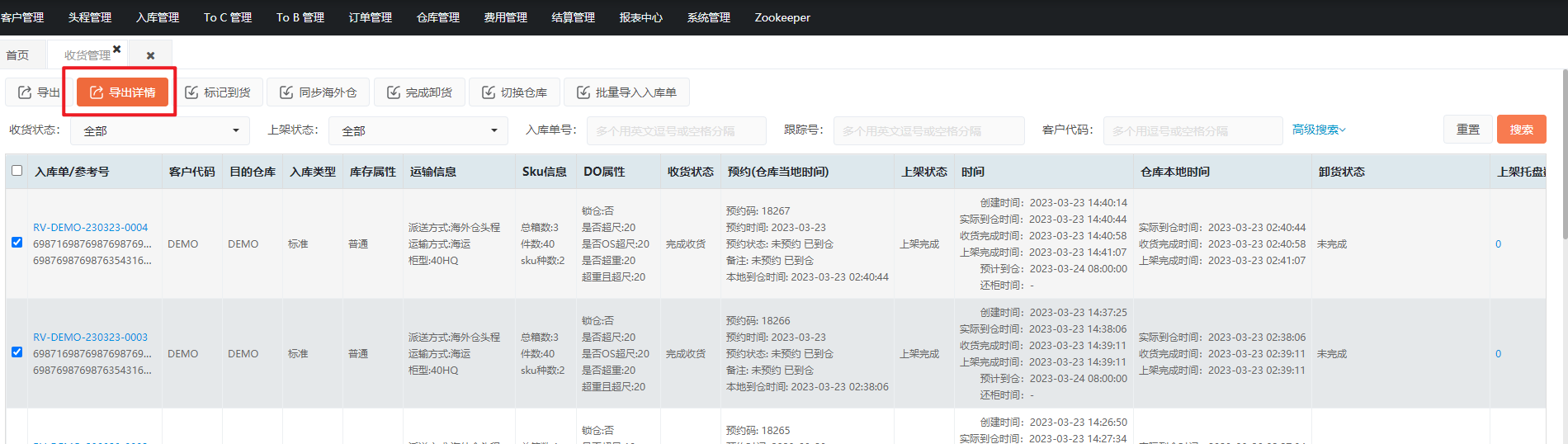The image size is (1568, 444).
Task: Click the 导出 button's export icon
Action: click(25, 92)
